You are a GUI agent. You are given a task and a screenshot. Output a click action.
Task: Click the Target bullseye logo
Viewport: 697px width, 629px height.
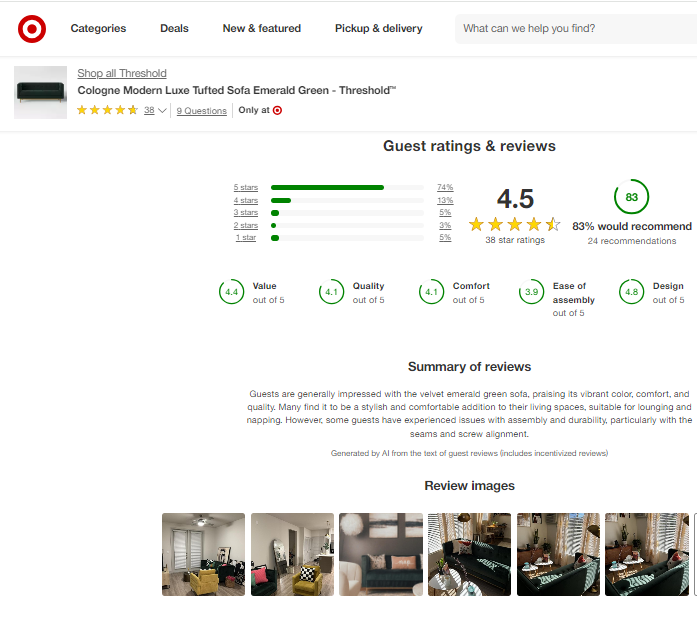point(32,29)
